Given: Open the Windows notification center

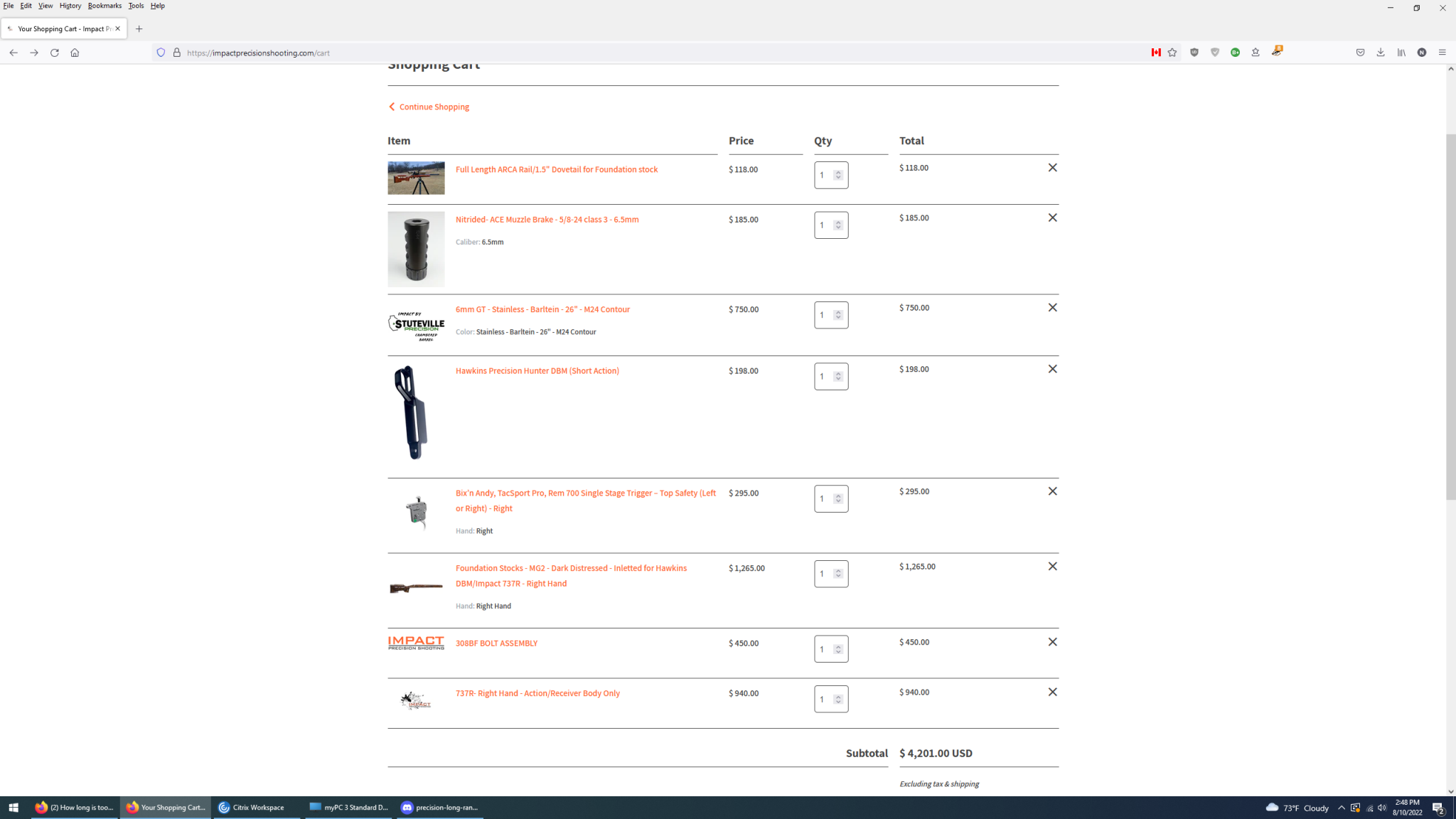Looking at the screenshot, I should pyautogui.click(x=1438, y=808).
